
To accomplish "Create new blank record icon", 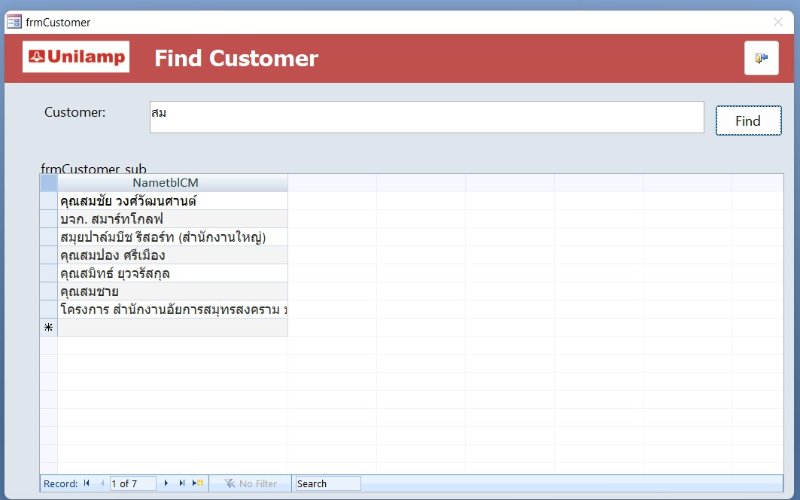I will pyautogui.click(x=197, y=483).
